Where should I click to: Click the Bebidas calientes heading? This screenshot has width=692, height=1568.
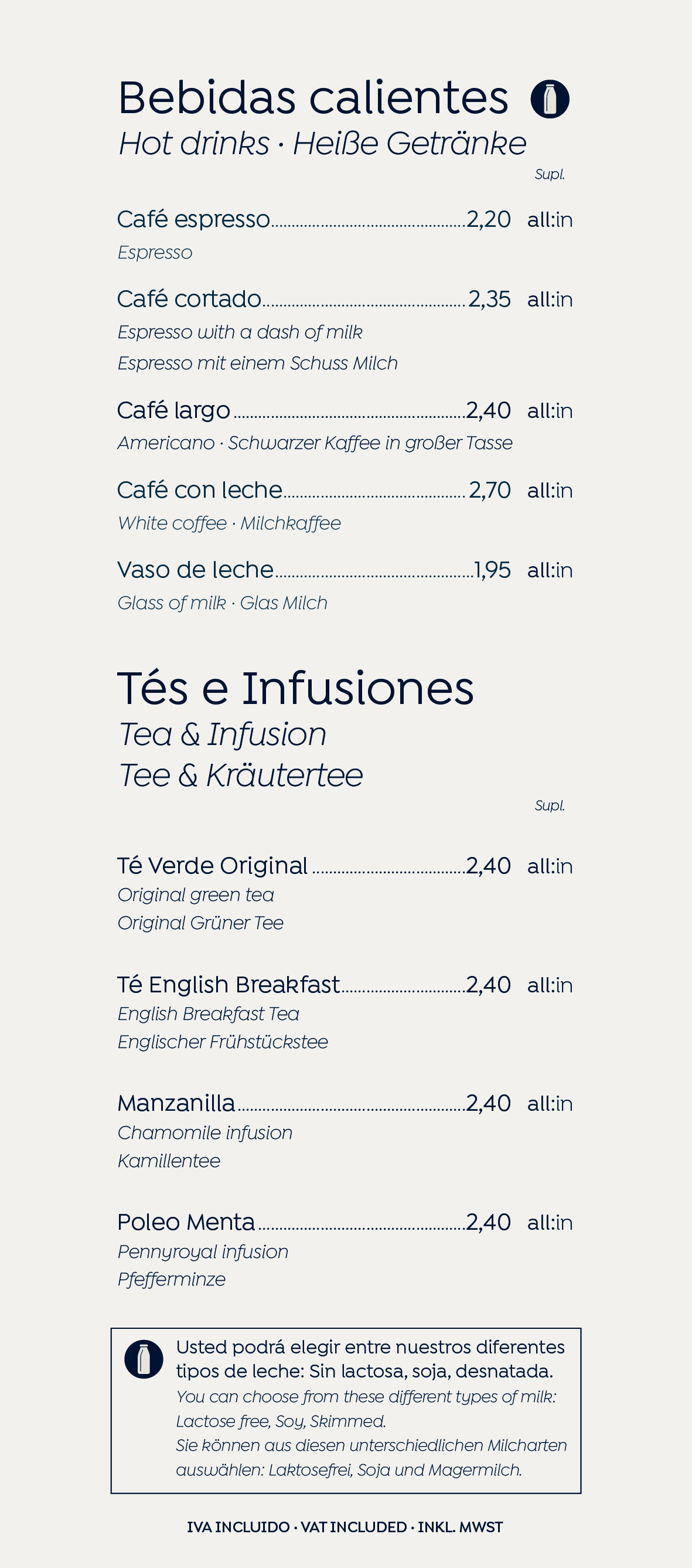313,97
